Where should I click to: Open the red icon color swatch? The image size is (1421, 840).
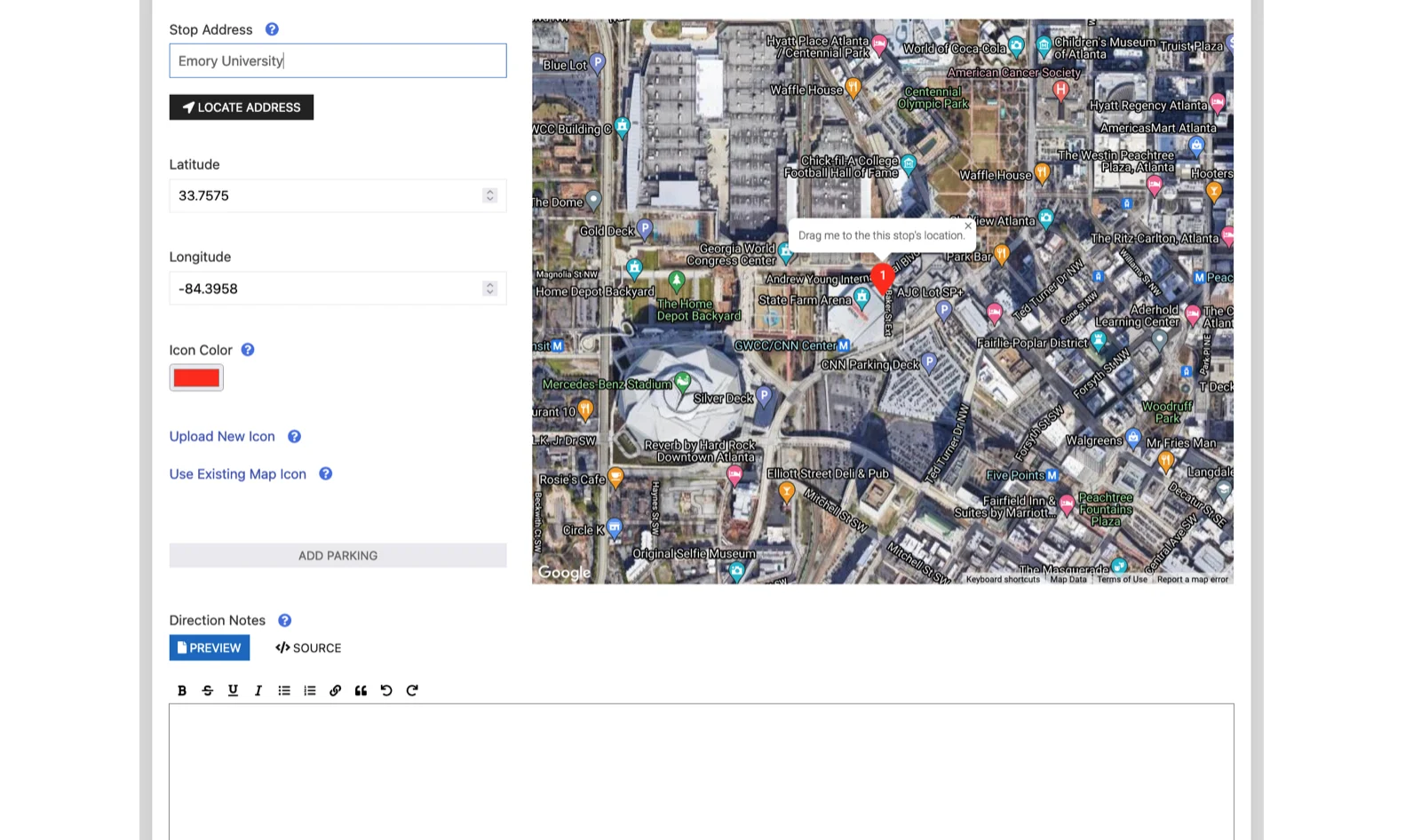(x=196, y=378)
